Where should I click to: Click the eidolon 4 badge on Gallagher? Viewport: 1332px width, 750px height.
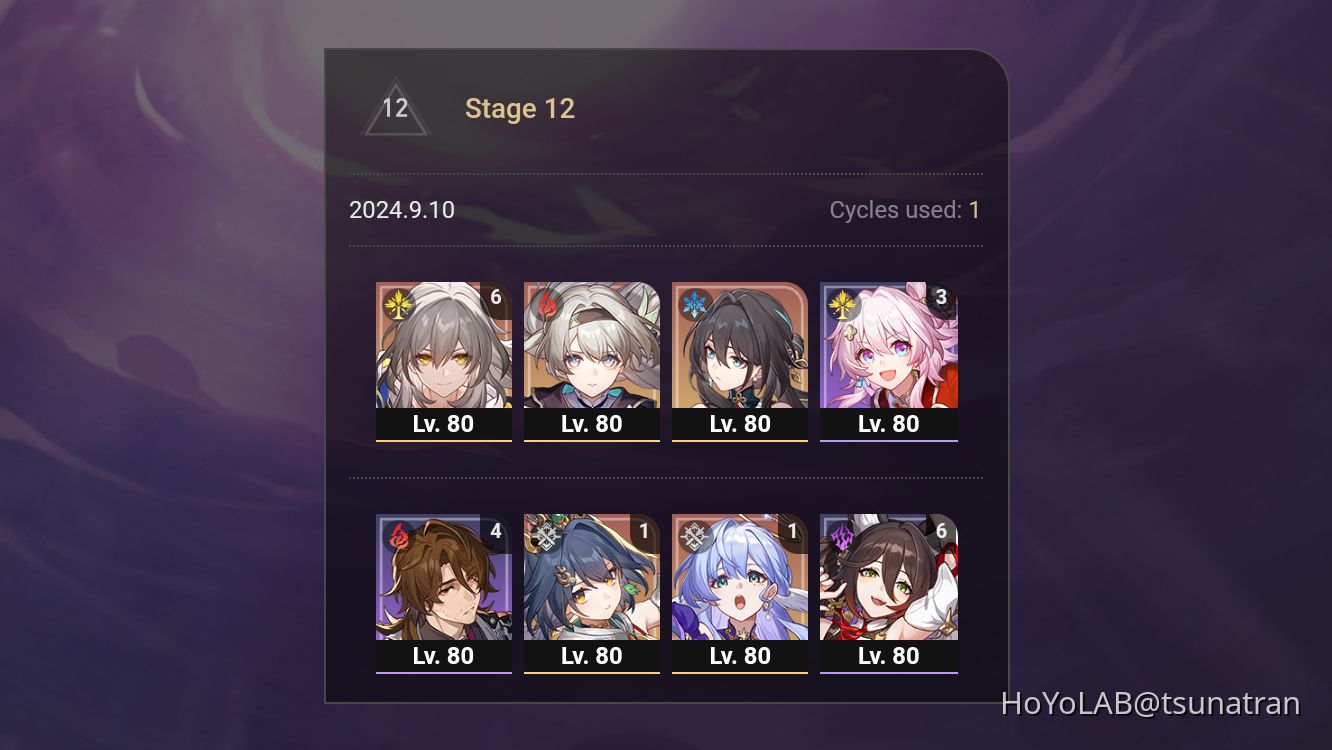point(495,531)
